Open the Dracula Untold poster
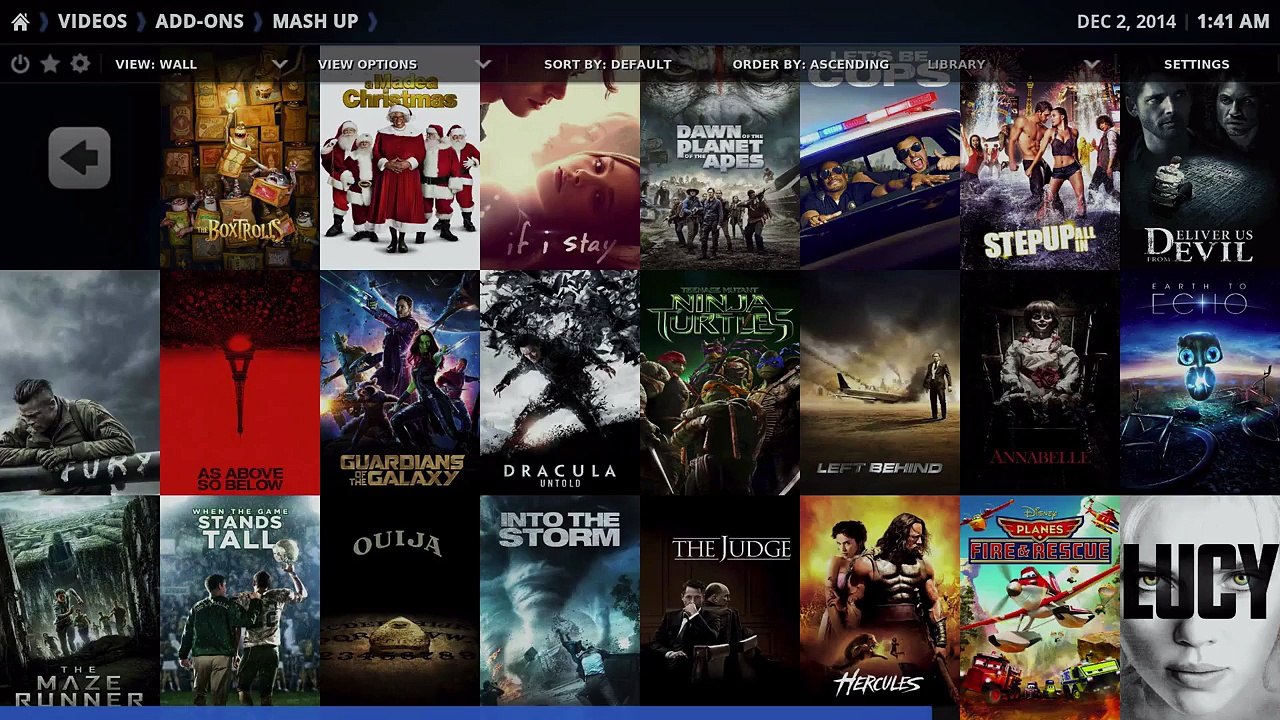Image resolution: width=1280 pixels, height=720 pixels. tap(560, 383)
